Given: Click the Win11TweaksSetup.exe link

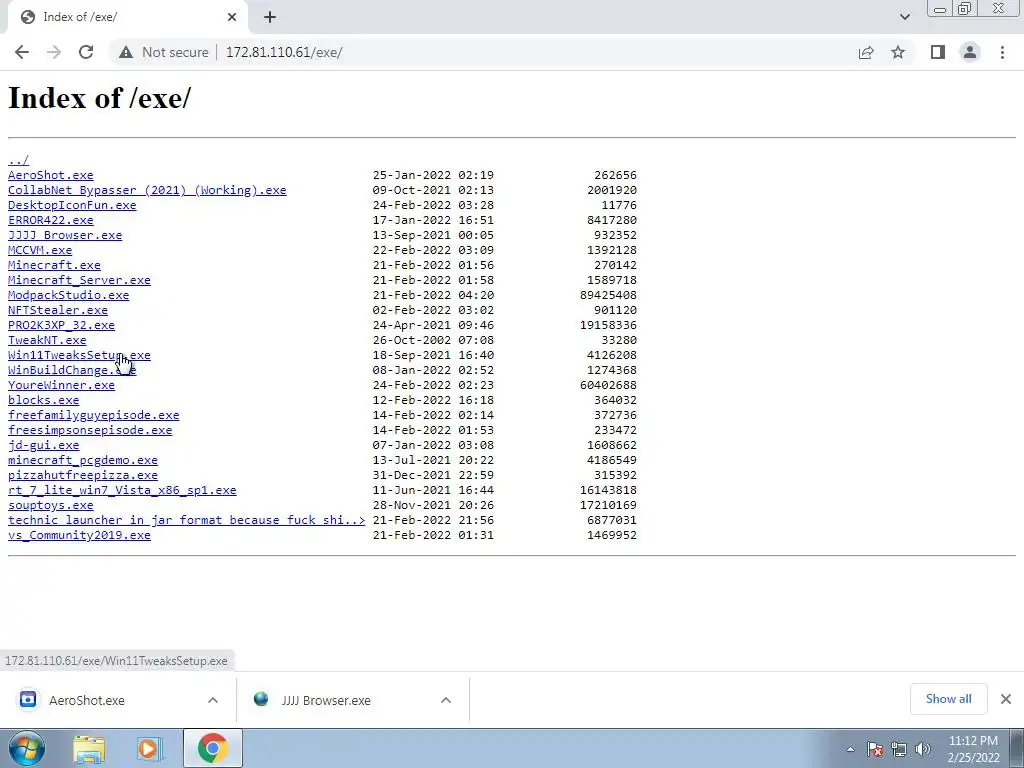Looking at the screenshot, I should [79, 355].
